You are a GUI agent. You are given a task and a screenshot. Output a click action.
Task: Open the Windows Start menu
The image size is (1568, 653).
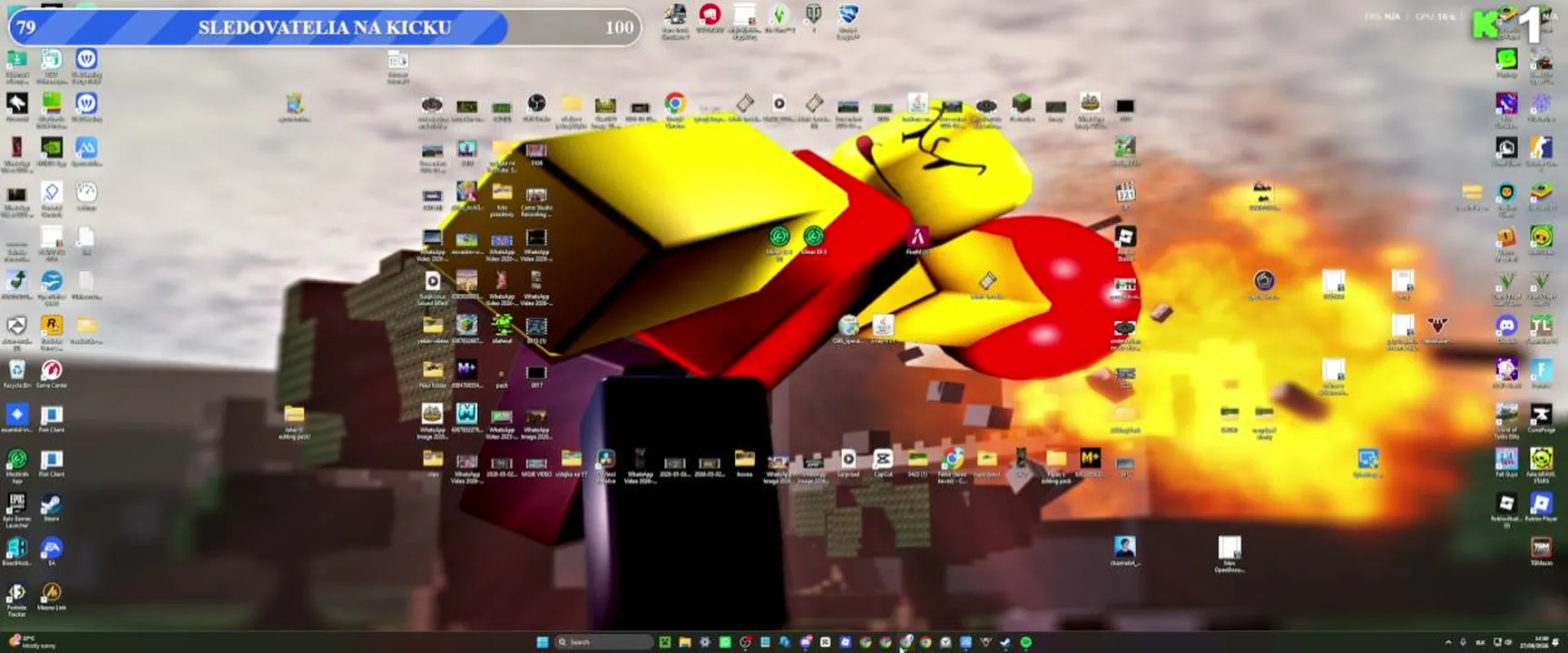point(543,642)
